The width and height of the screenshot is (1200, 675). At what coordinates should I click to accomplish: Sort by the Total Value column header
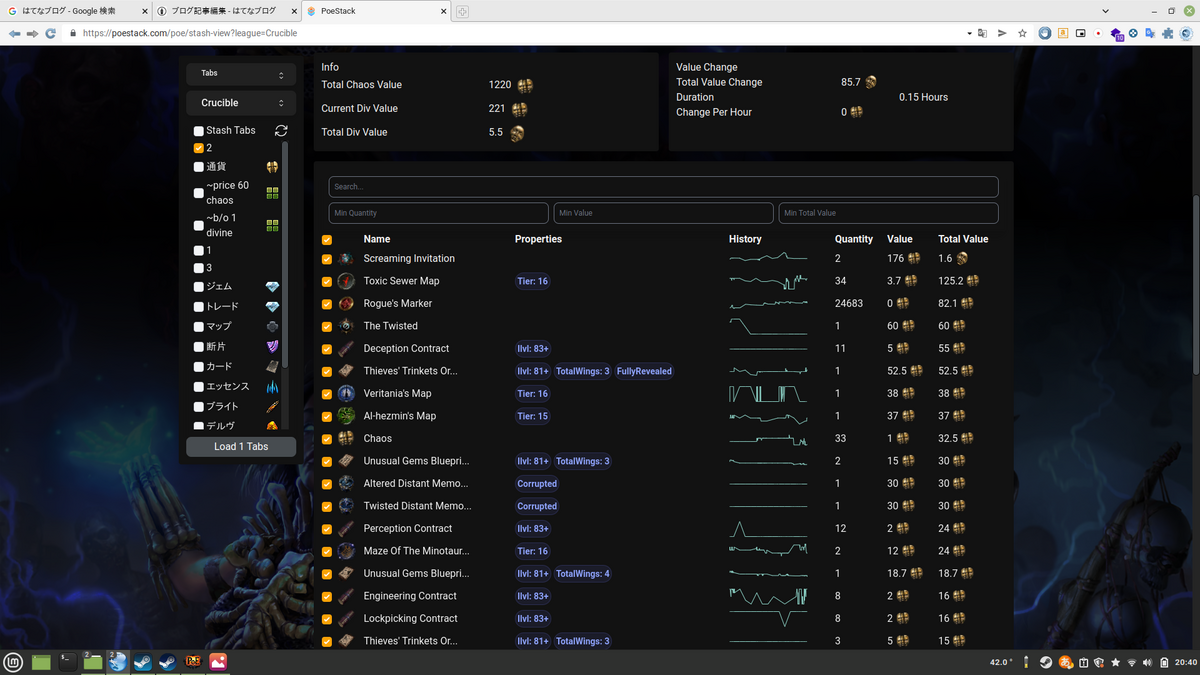tap(963, 239)
